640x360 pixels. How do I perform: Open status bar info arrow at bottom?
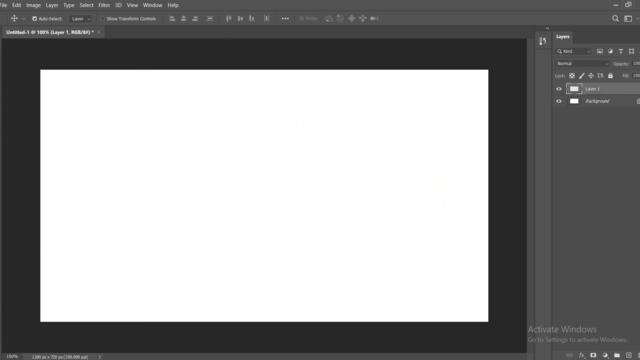100,357
